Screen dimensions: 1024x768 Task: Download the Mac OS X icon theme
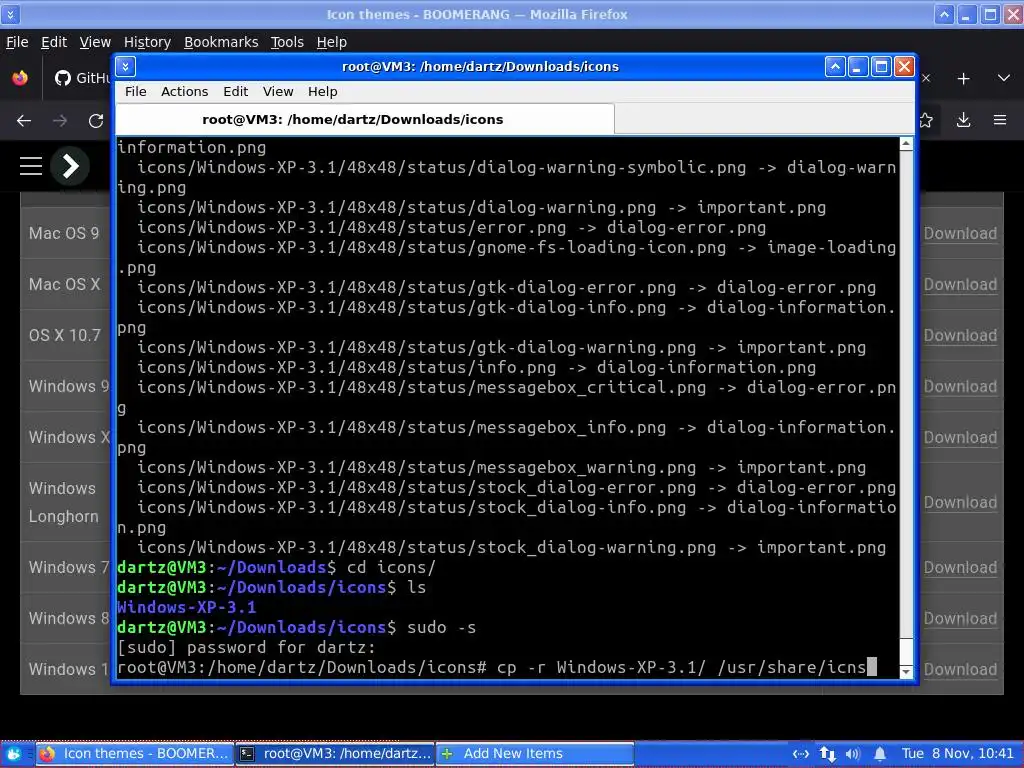click(x=960, y=285)
